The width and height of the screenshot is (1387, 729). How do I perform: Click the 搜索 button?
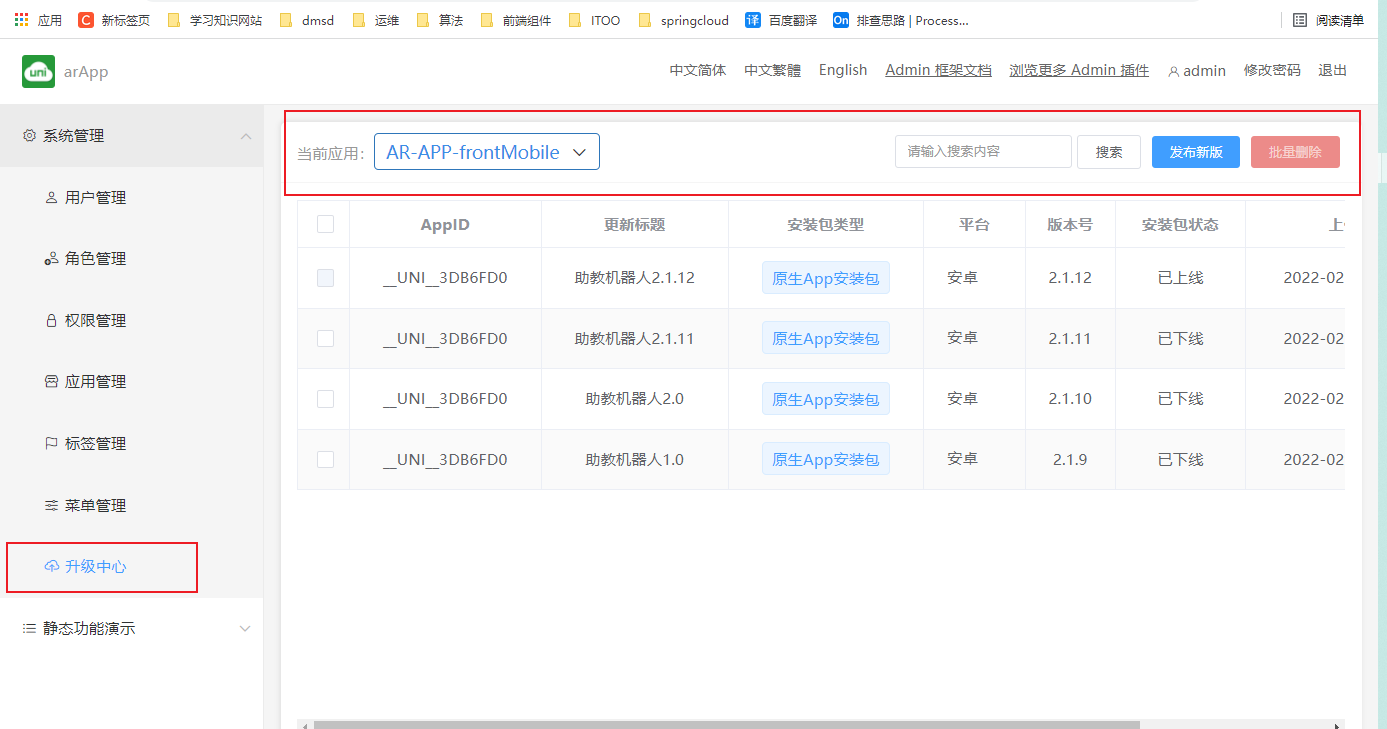coord(1109,152)
